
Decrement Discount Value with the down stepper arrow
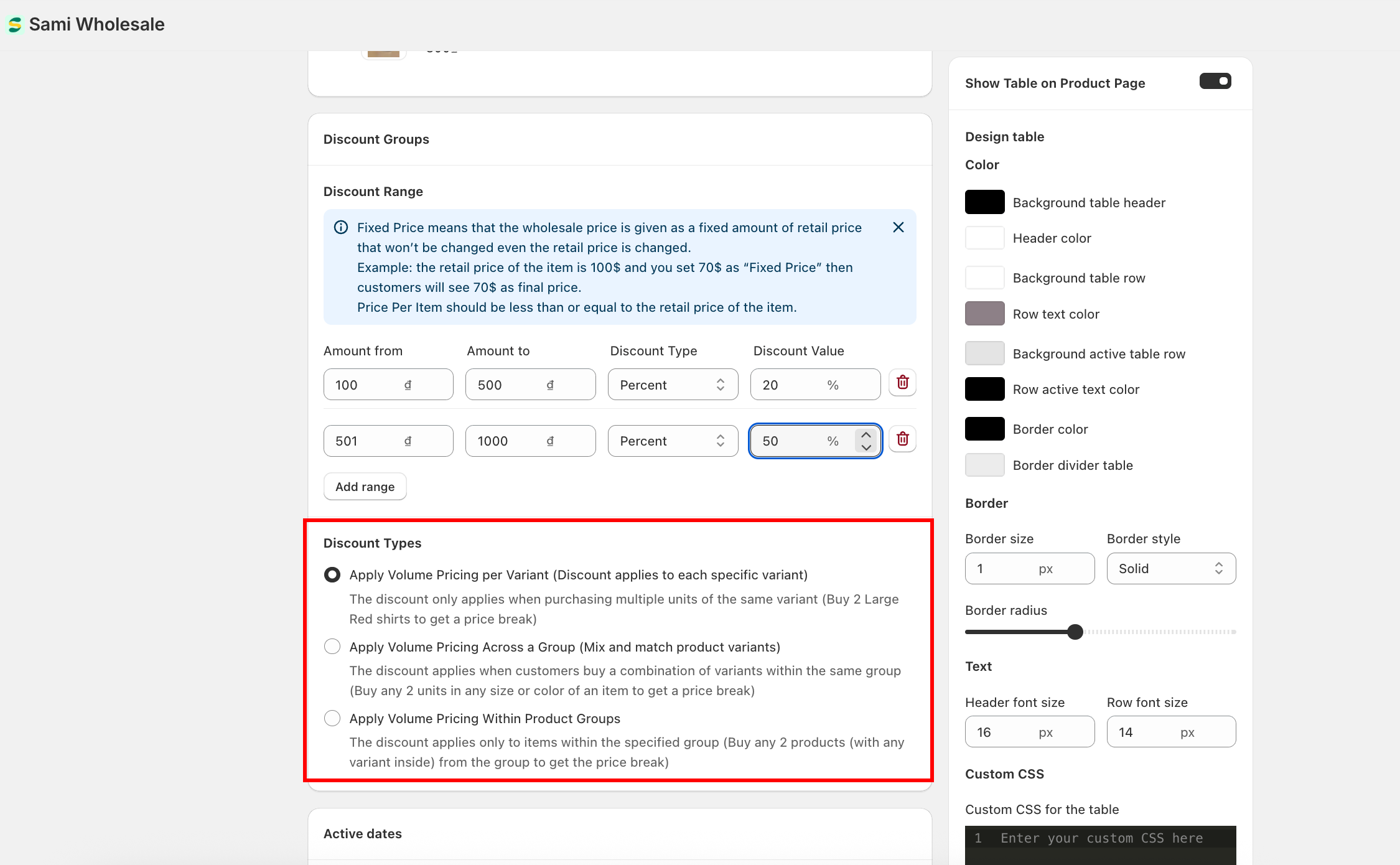(866, 447)
